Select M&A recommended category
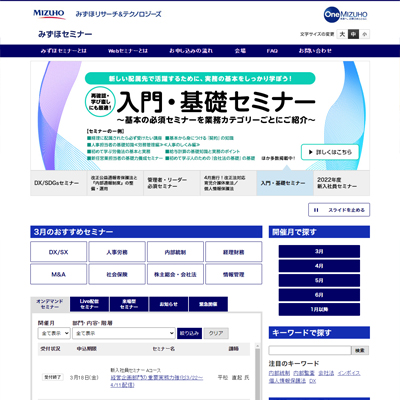Image resolution: width=400 pixels, height=400 pixels. [x=58, y=274]
